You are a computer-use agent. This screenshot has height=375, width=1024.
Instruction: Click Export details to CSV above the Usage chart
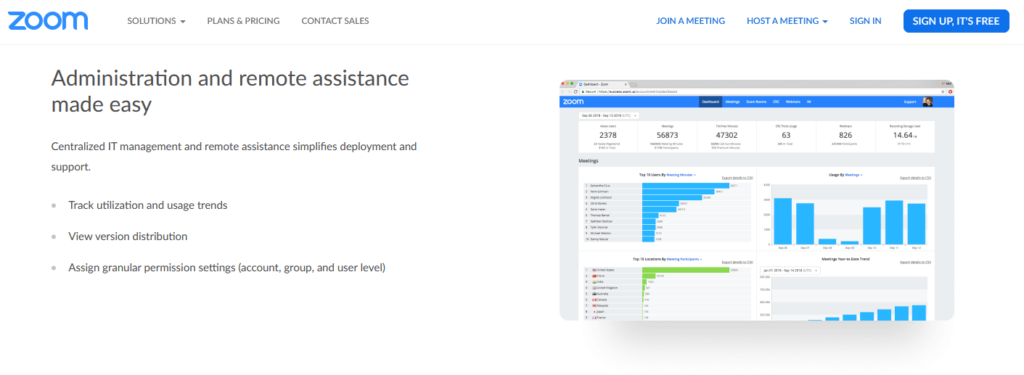(916, 178)
